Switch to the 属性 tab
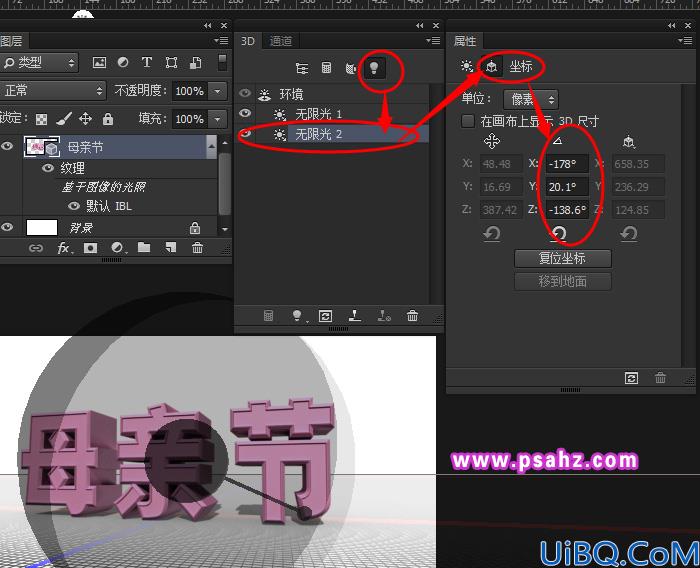Image resolution: width=700 pixels, height=568 pixels. coord(465,41)
